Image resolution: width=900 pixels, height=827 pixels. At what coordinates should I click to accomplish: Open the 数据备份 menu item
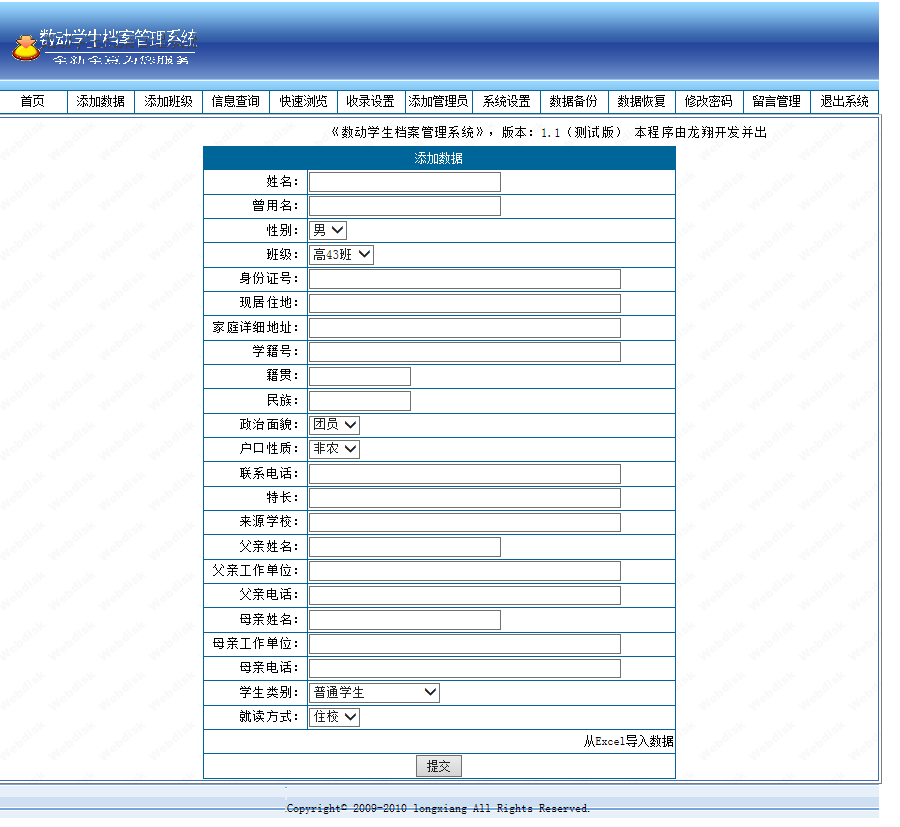573,101
